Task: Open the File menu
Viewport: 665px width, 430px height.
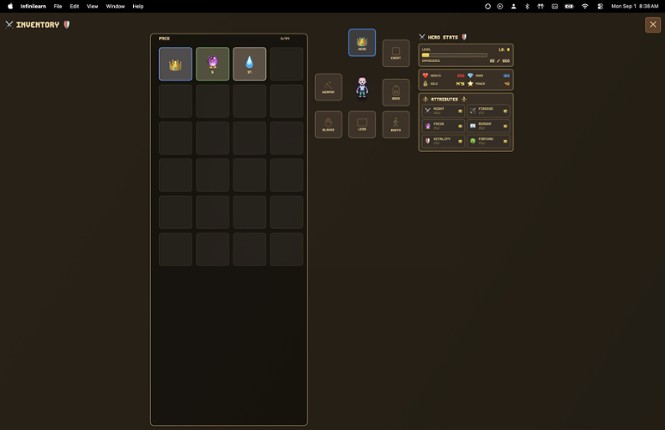Action: tap(58, 6)
